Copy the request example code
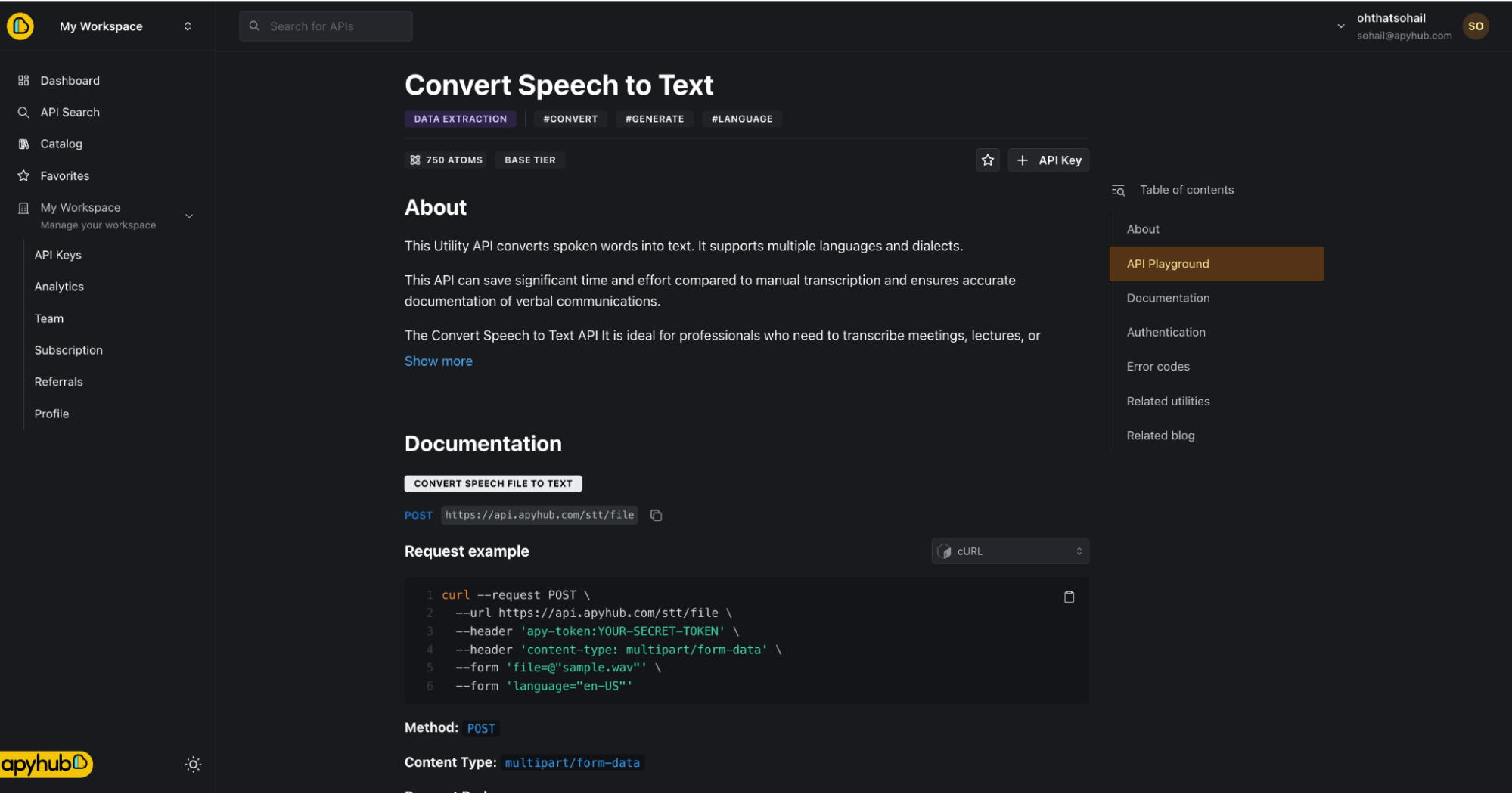 click(x=1069, y=597)
